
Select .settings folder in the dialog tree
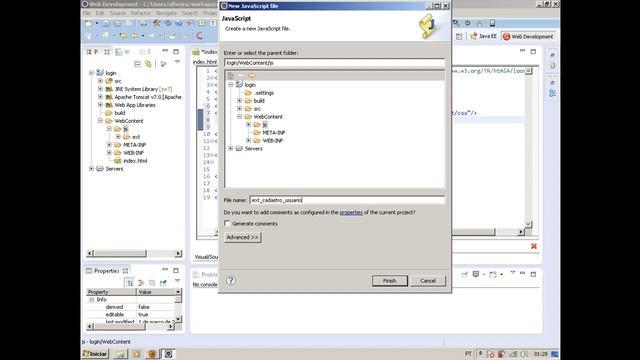click(264, 93)
